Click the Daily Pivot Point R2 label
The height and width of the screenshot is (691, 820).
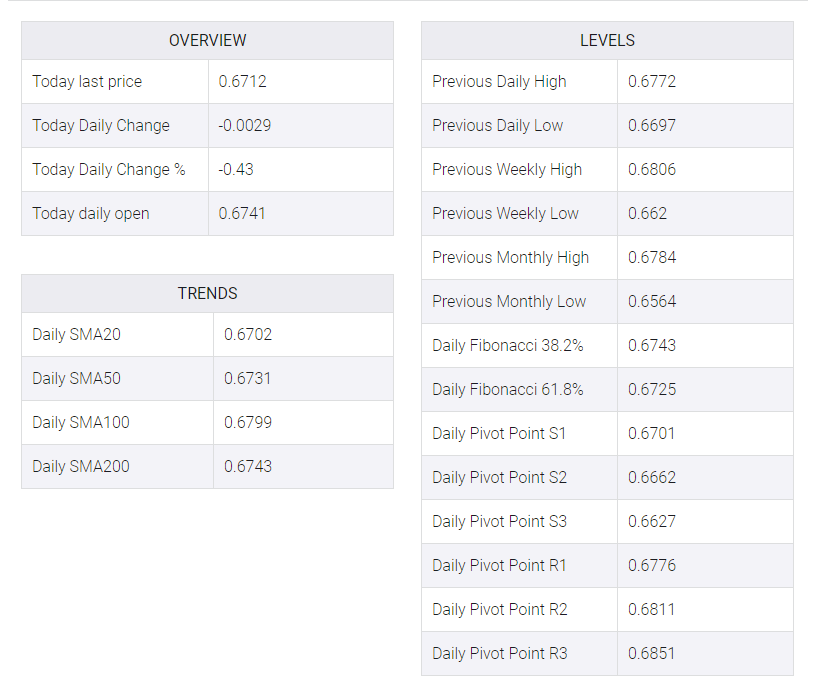(x=499, y=609)
